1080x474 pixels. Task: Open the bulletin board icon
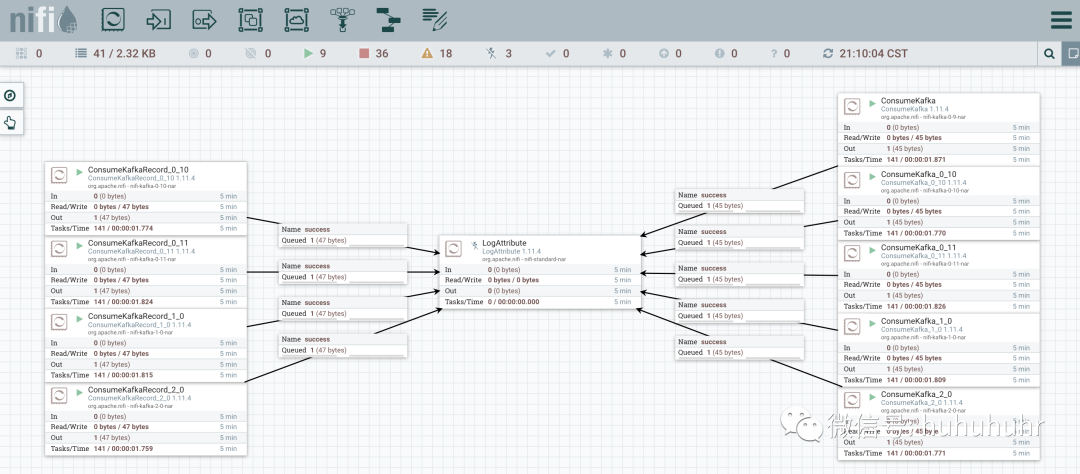[1071, 54]
